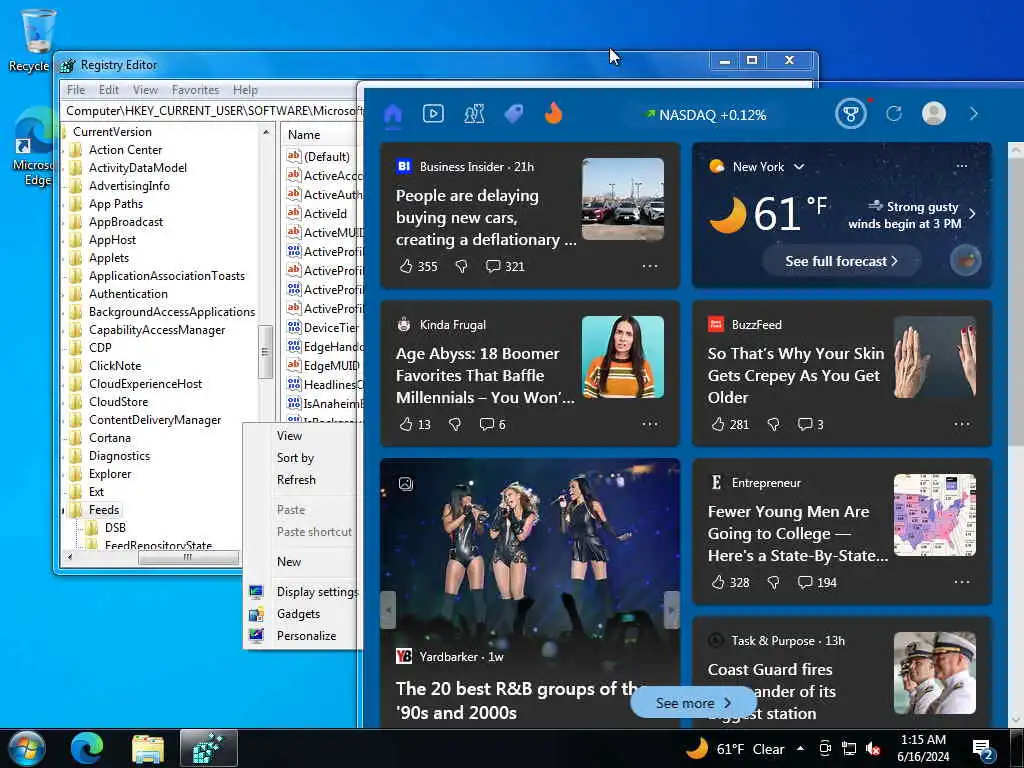This screenshot has width=1024, height=768.
Task: Click the See more button
Action: pos(692,703)
